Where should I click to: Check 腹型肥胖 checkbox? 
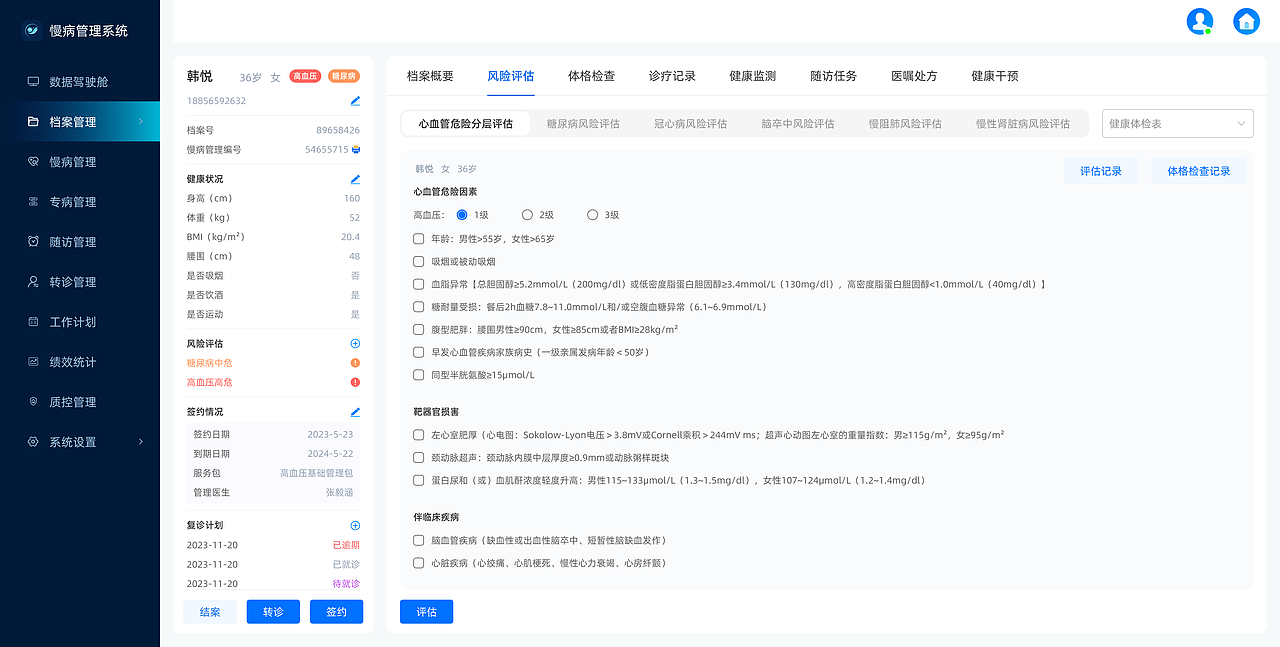click(419, 330)
